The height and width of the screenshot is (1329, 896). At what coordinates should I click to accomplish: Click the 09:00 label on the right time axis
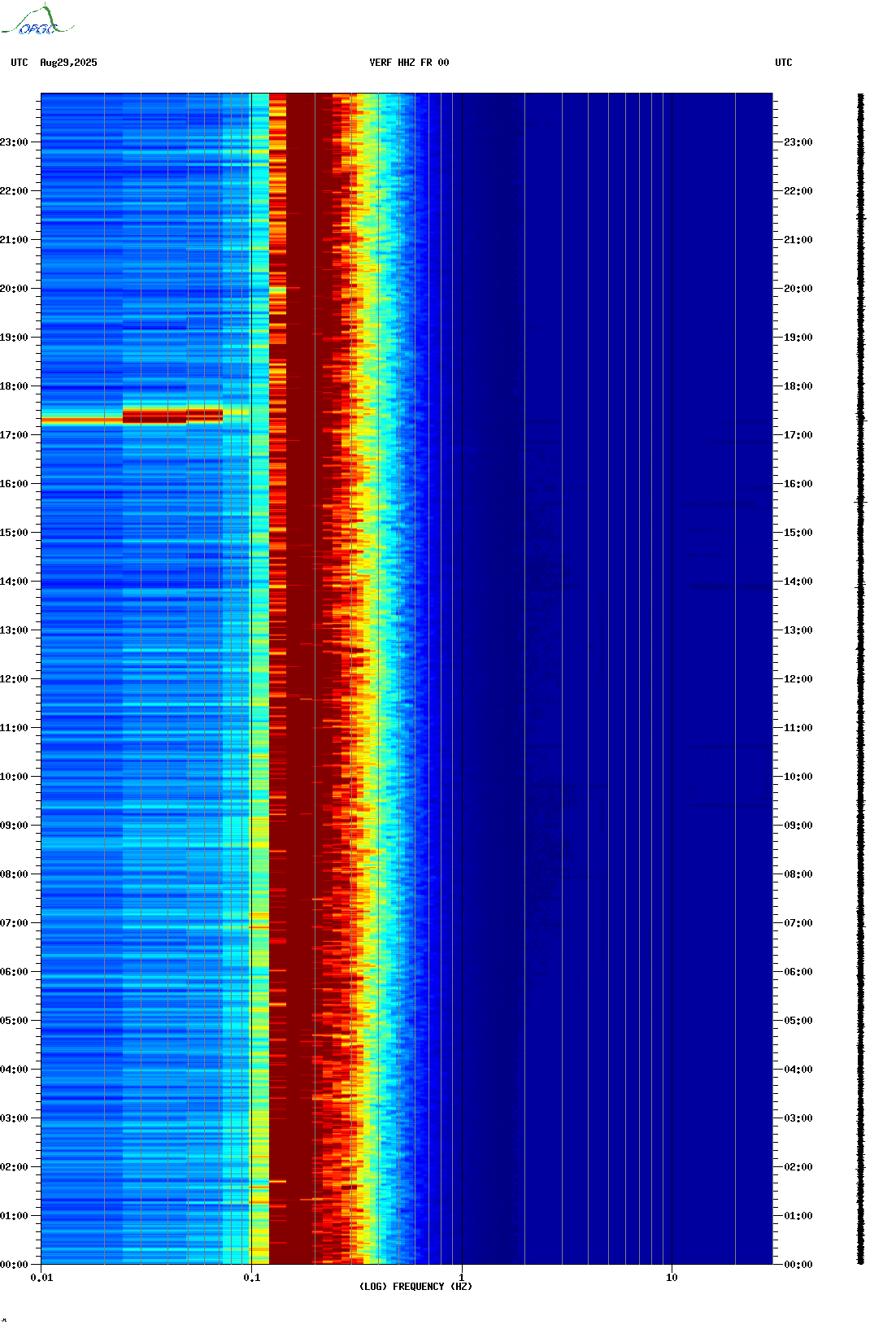[x=798, y=826]
